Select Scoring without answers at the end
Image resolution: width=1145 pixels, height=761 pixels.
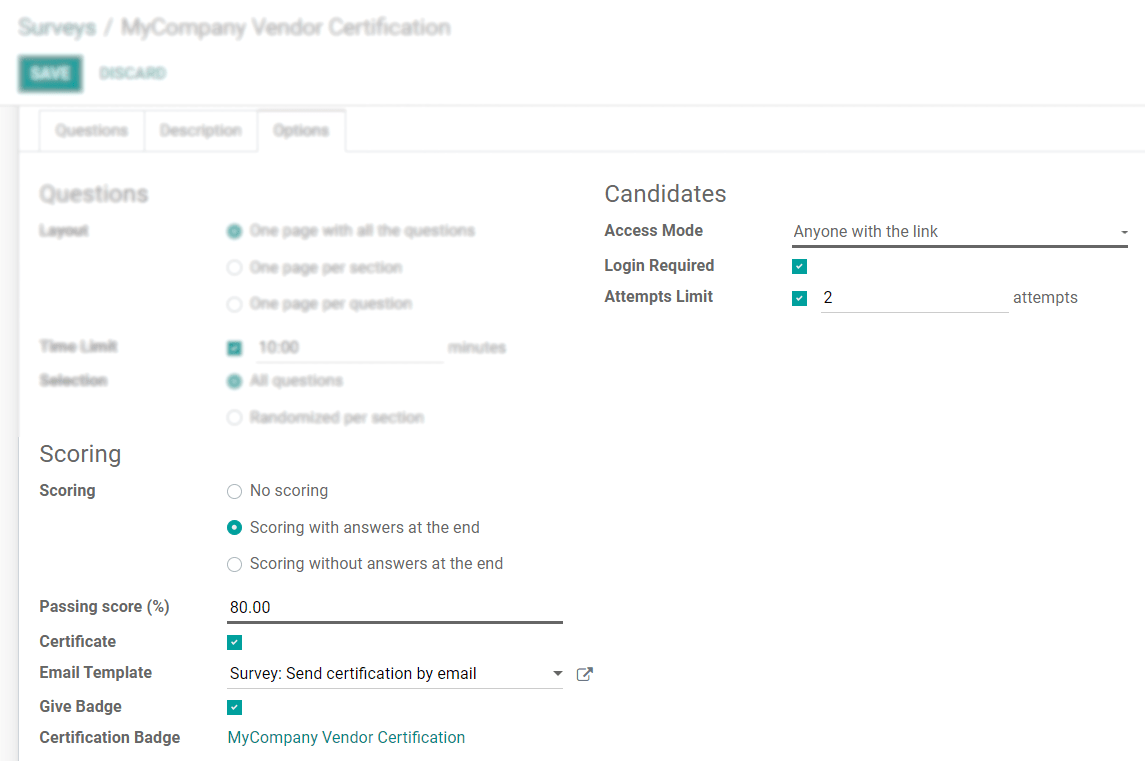(x=234, y=564)
